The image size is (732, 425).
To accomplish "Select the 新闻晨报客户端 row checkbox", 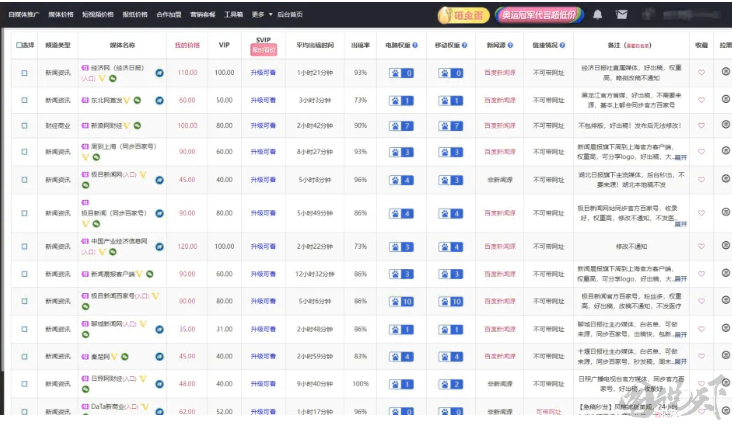I will 24,274.
